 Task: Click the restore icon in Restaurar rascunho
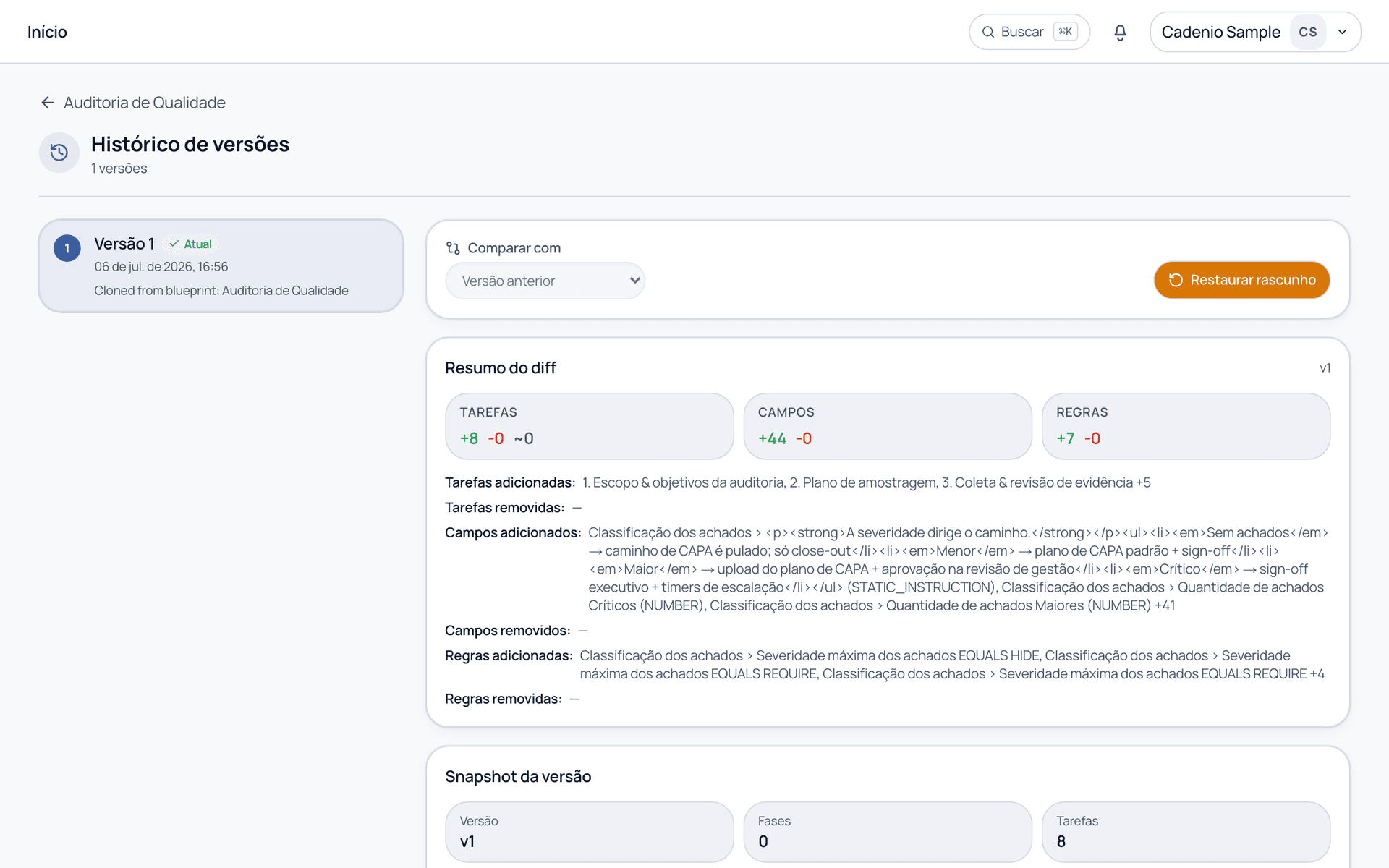1176,280
